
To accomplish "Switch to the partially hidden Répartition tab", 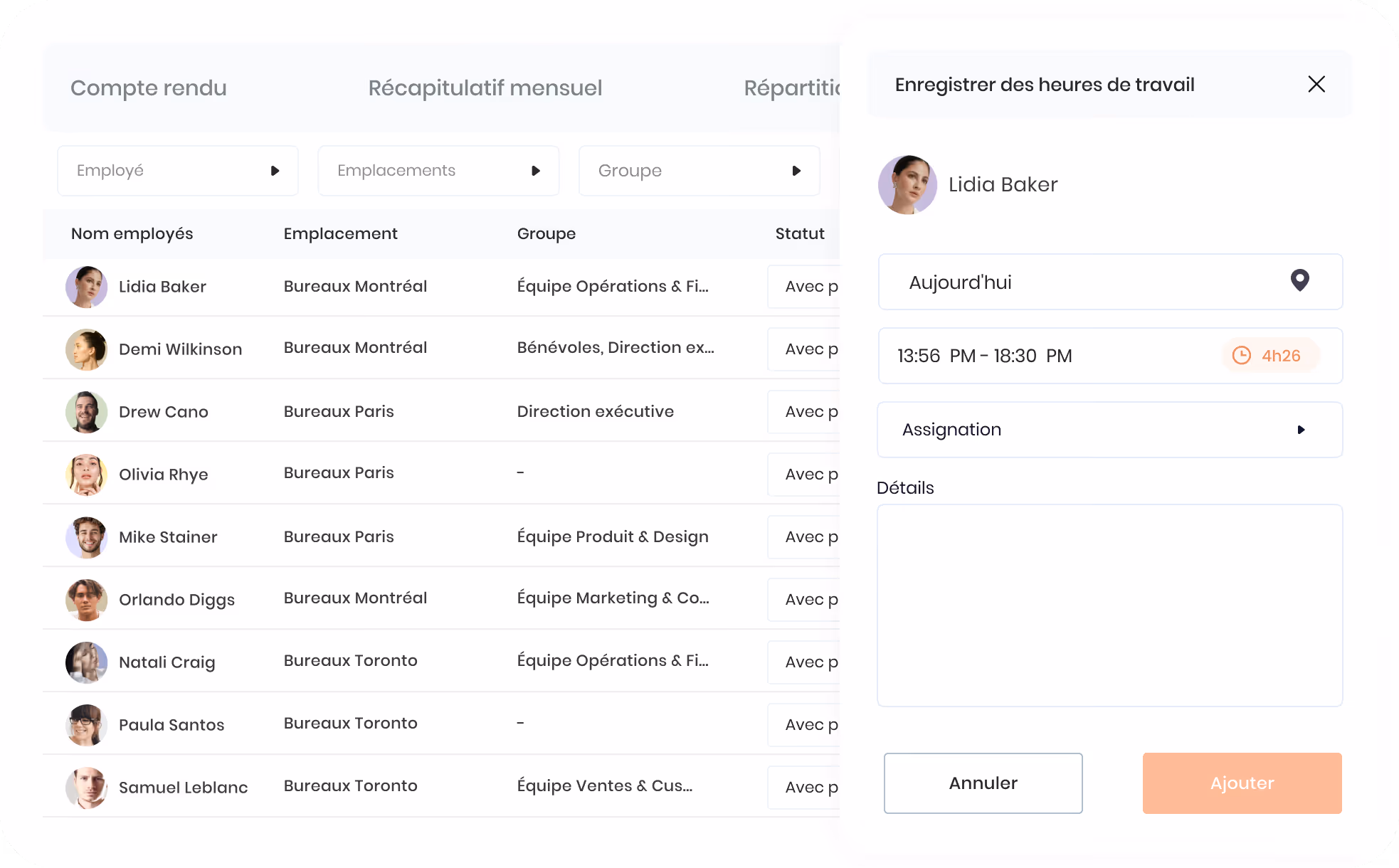I will pyautogui.click(x=792, y=88).
